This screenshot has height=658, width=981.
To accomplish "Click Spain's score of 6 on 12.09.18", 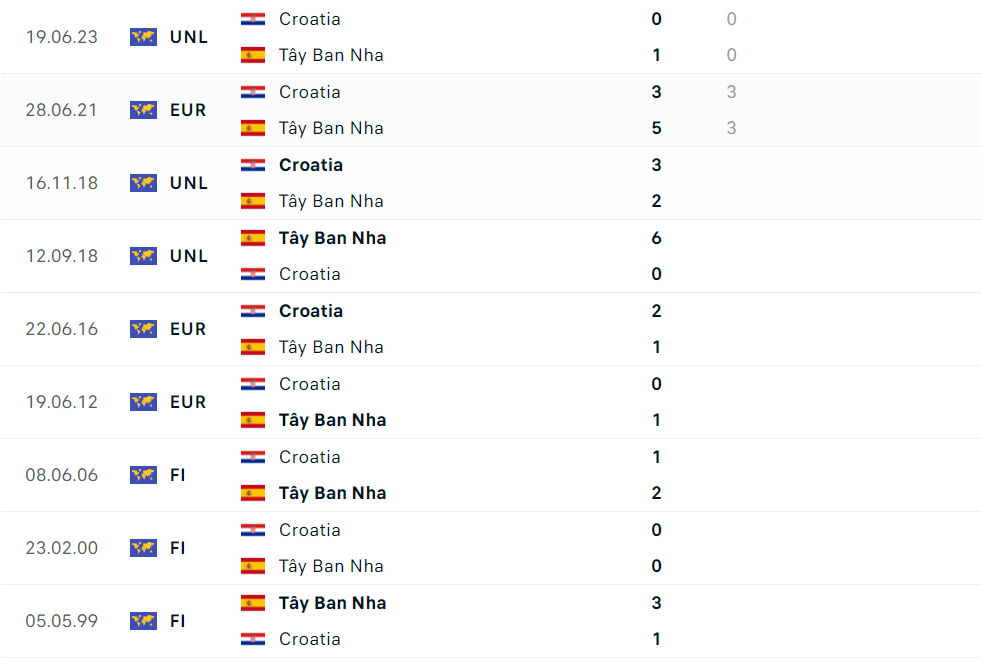I will pyautogui.click(x=656, y=238).
